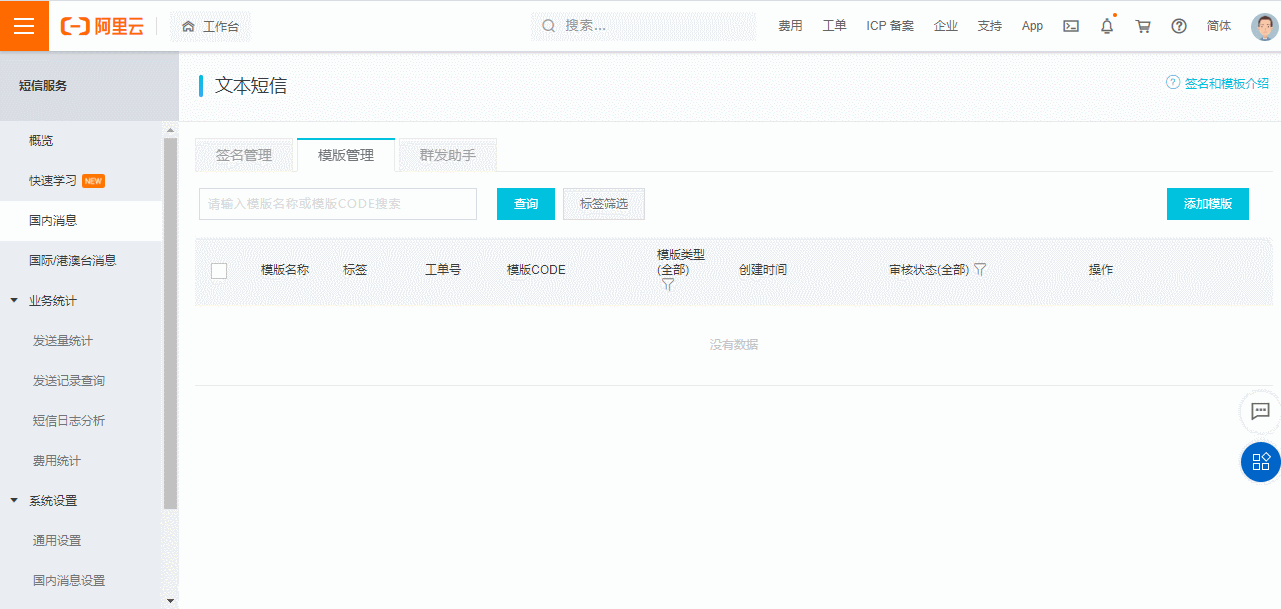Open the 签名和模板介绍 link
Screen dimensions: 1281x609
coord(1225,84)
